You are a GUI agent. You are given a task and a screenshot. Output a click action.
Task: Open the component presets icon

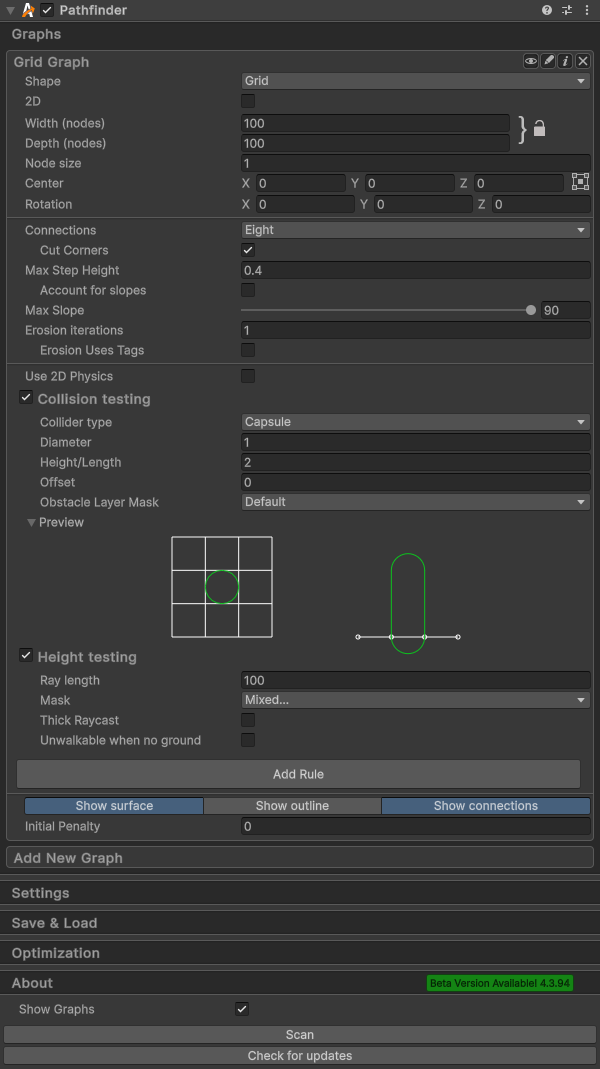[567, 10]
